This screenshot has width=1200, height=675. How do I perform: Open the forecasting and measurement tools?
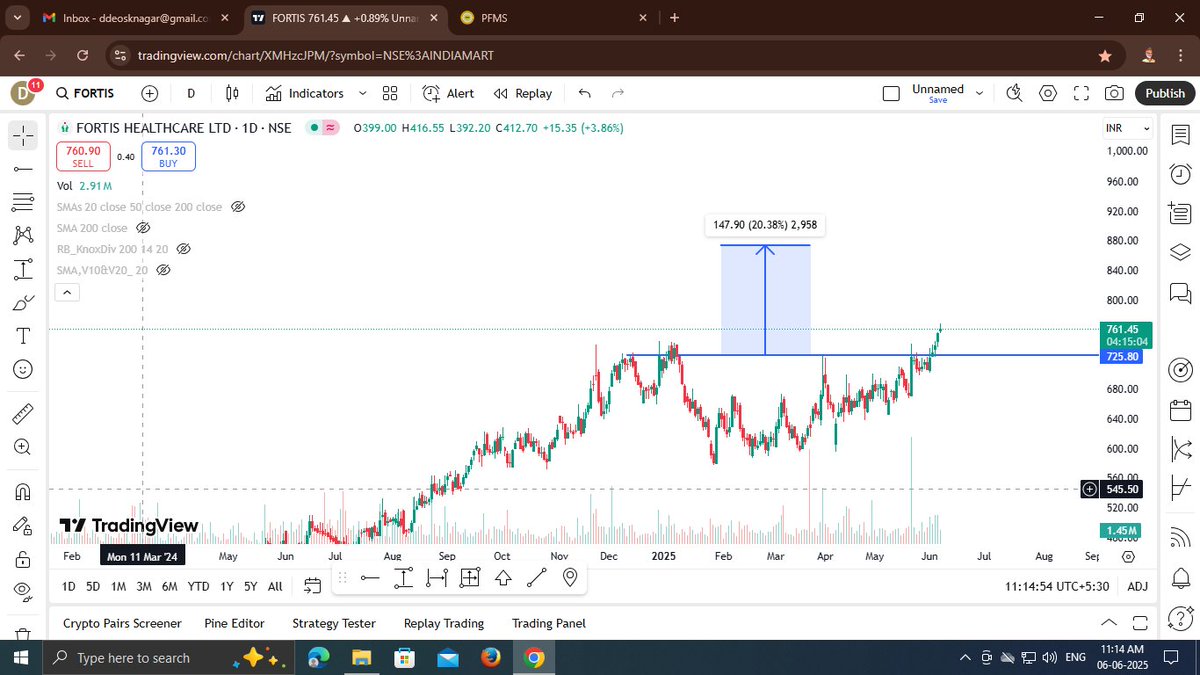point(23,269)
